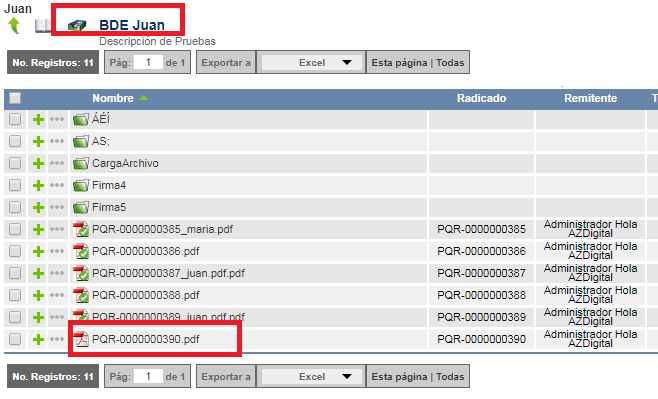Click the bottom page number input field
This screenshot has height=399, width=658.
click(x=148, y=376)
